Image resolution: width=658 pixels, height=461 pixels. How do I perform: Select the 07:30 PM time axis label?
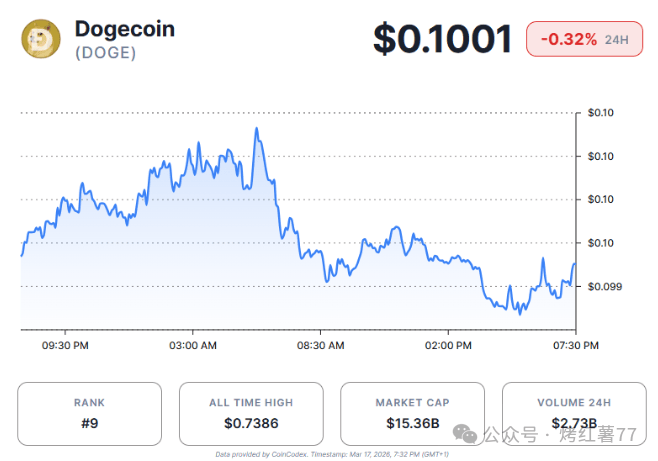point(577,345)
